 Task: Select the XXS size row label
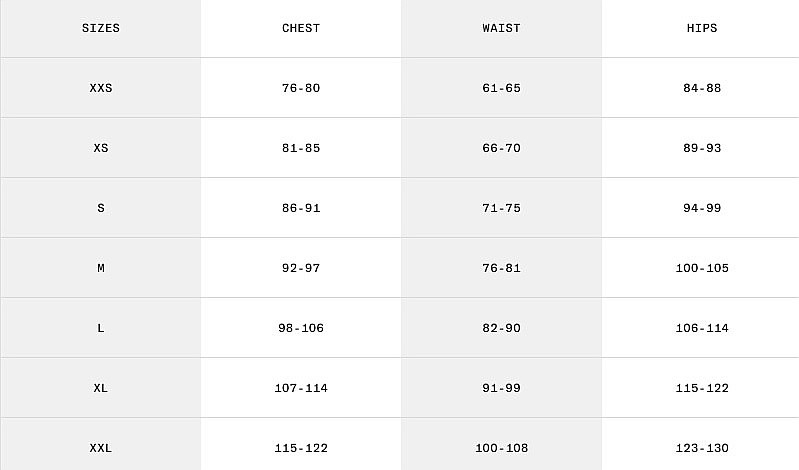point(101,88)
